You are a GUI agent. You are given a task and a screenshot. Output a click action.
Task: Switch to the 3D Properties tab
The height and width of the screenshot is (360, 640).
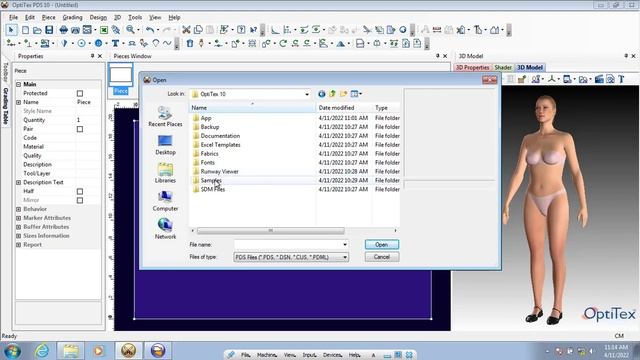point(472,67)
